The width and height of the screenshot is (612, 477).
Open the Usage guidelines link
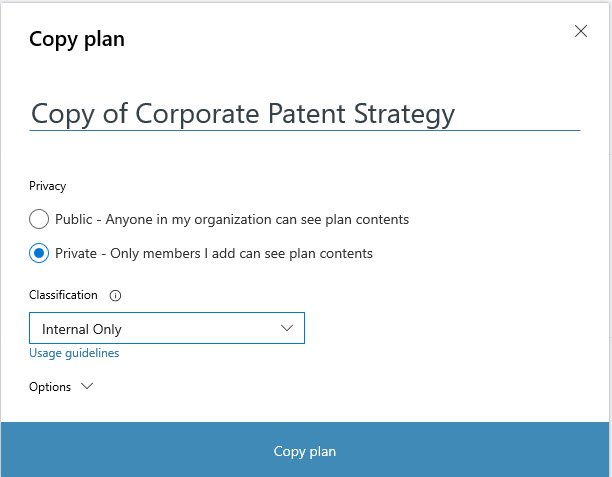[74, 353]
